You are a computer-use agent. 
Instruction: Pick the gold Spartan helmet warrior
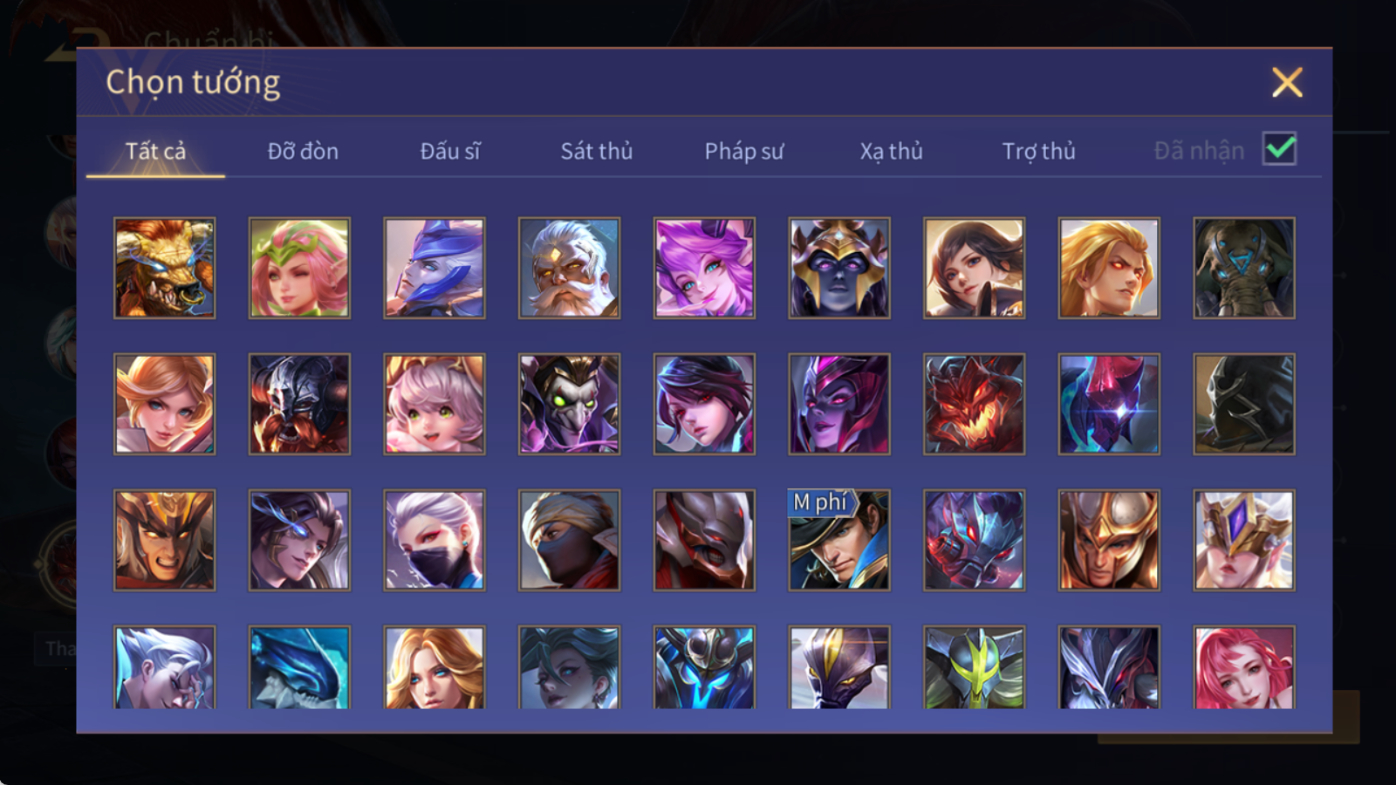click(x=1109, y=540)
